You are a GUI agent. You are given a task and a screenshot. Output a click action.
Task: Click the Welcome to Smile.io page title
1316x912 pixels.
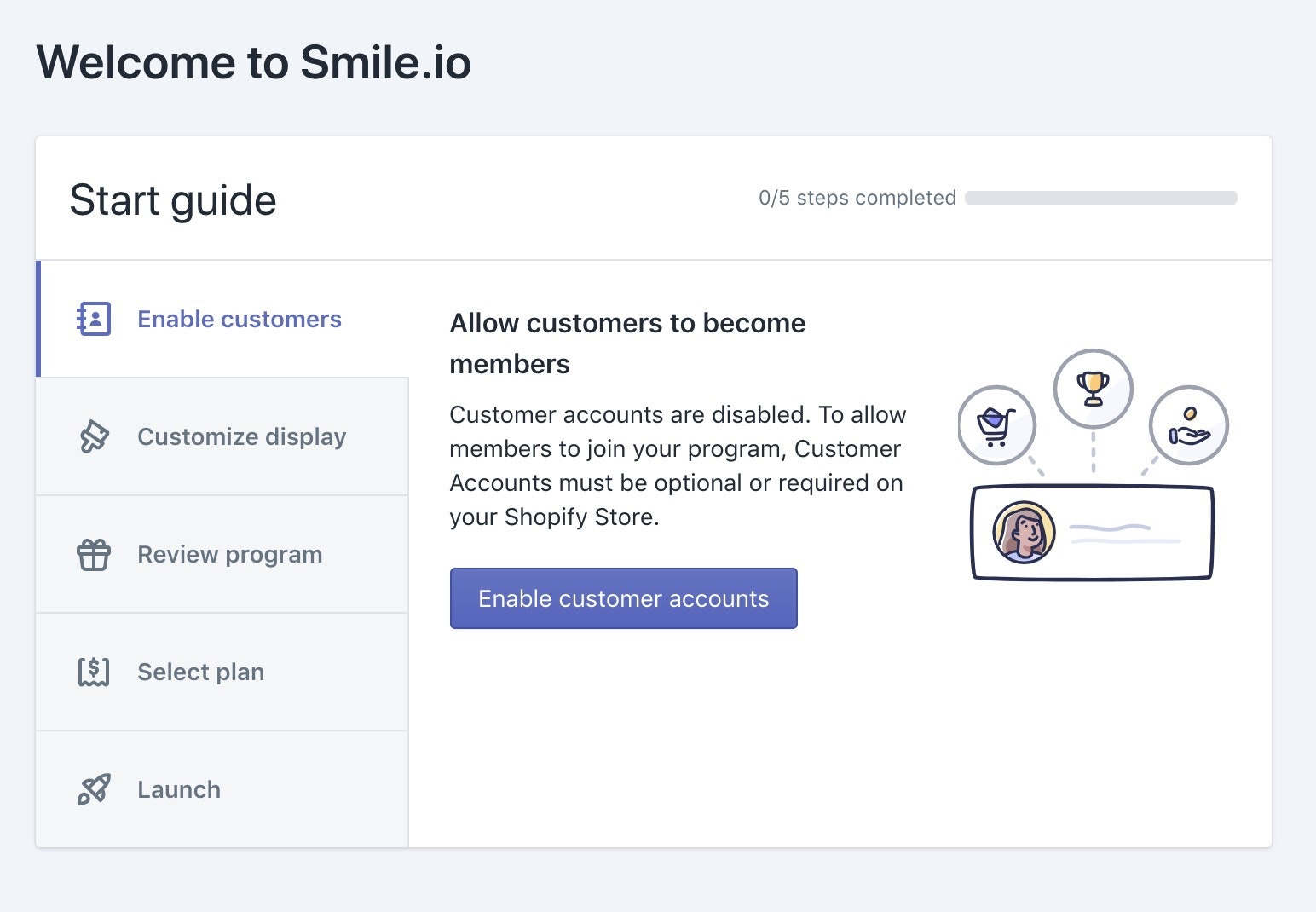pyautogui.click(x=253, y=62)
